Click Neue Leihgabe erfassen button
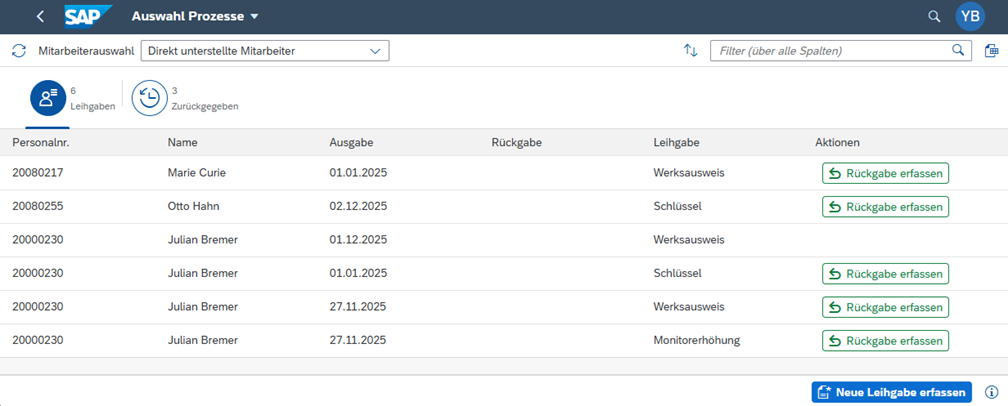 click(x=891, y=392)
